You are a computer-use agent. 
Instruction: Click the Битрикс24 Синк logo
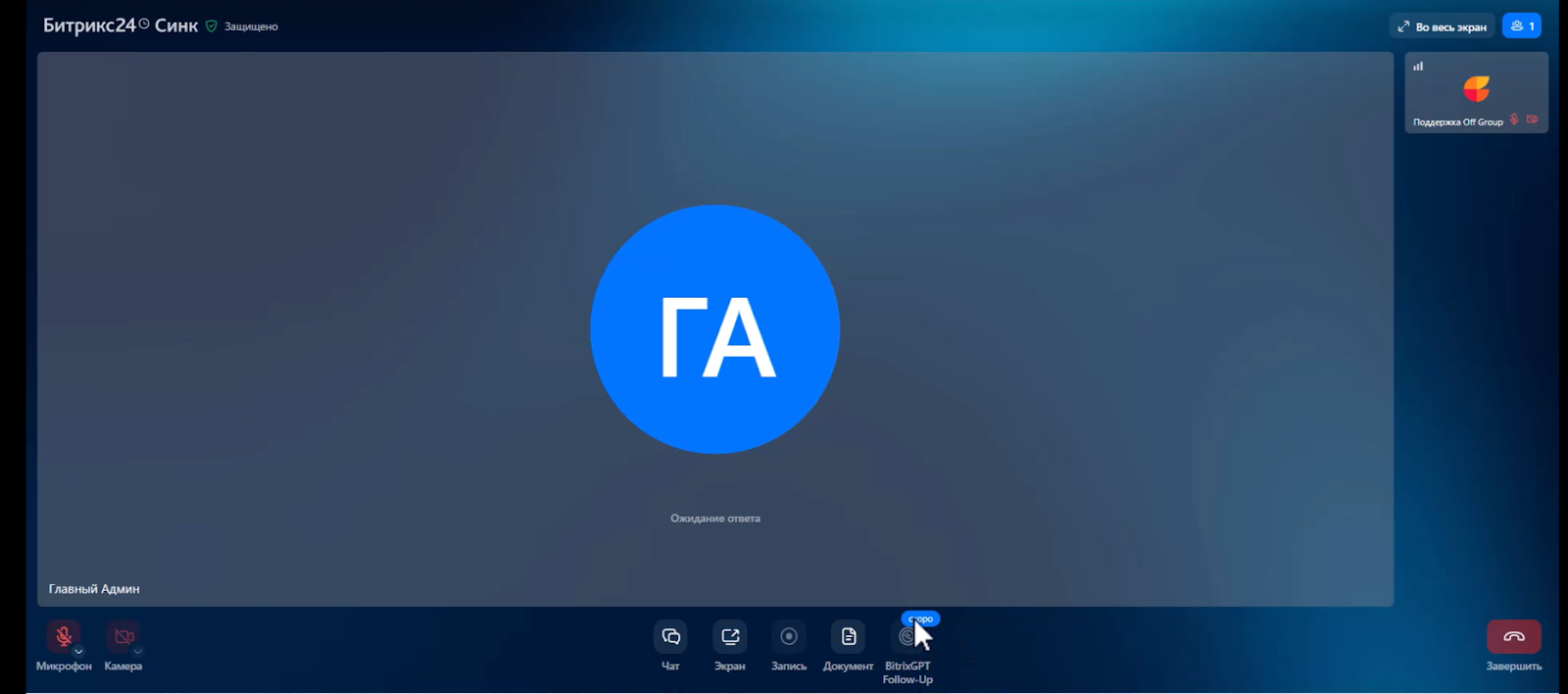pyautogui.click(x=120, y=25)
